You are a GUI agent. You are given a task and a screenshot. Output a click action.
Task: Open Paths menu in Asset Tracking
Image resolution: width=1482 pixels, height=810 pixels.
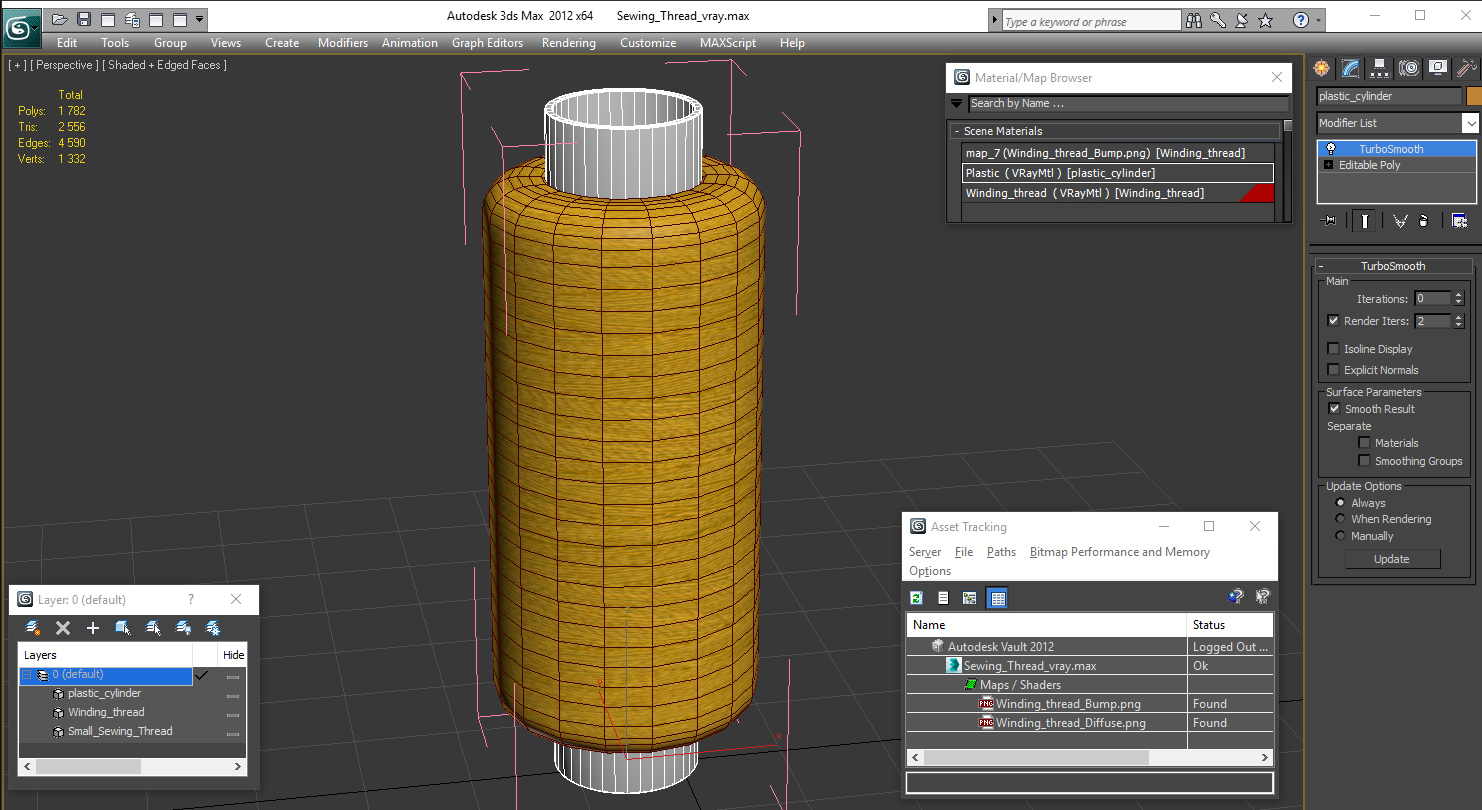pyautogui.click(x=1001, y=552)
